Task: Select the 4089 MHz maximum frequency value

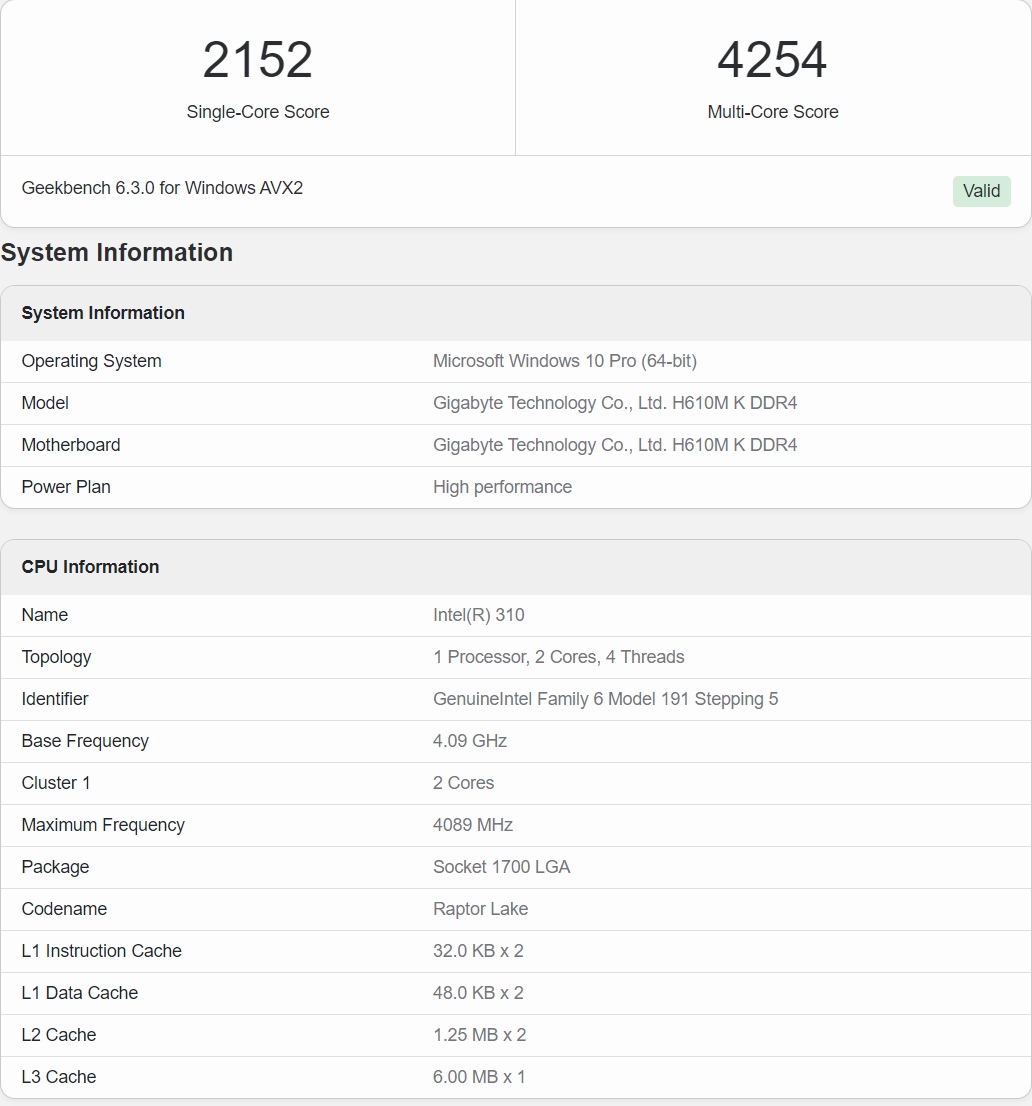Action: (x=472, y=825)
